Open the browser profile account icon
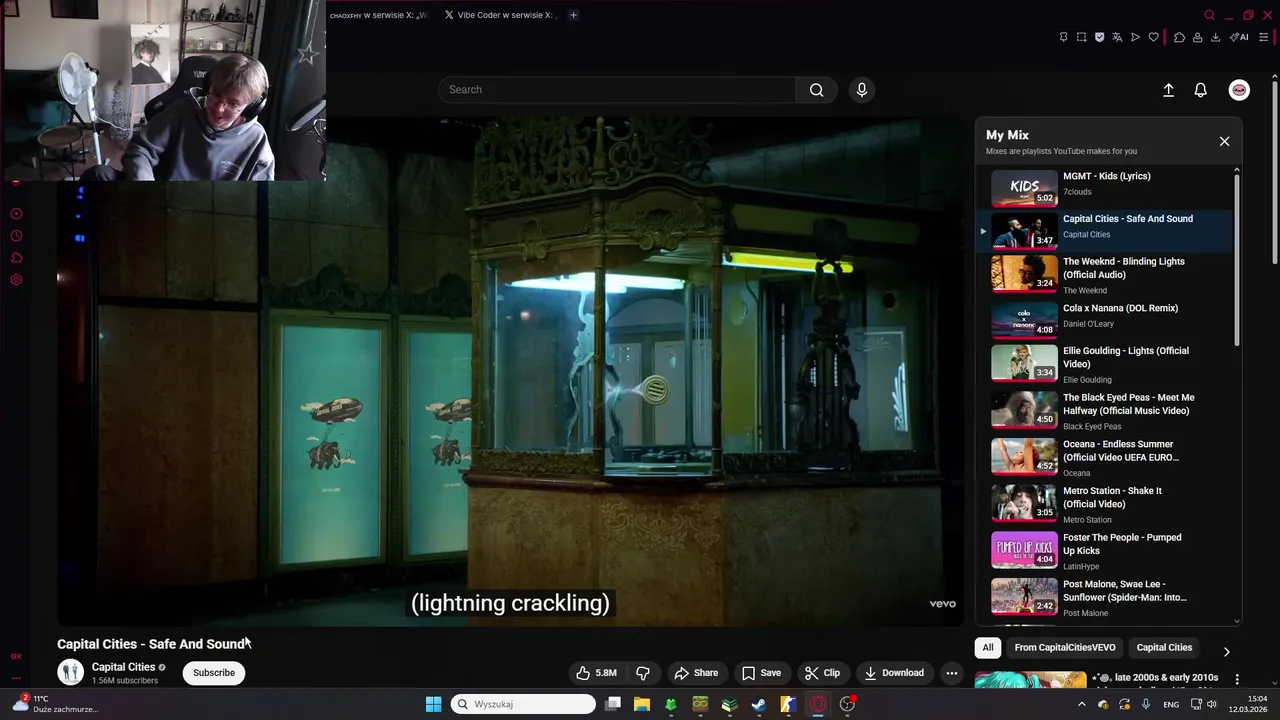The height and width of the screenshot is (720, 1280). tap(1197, 37)
